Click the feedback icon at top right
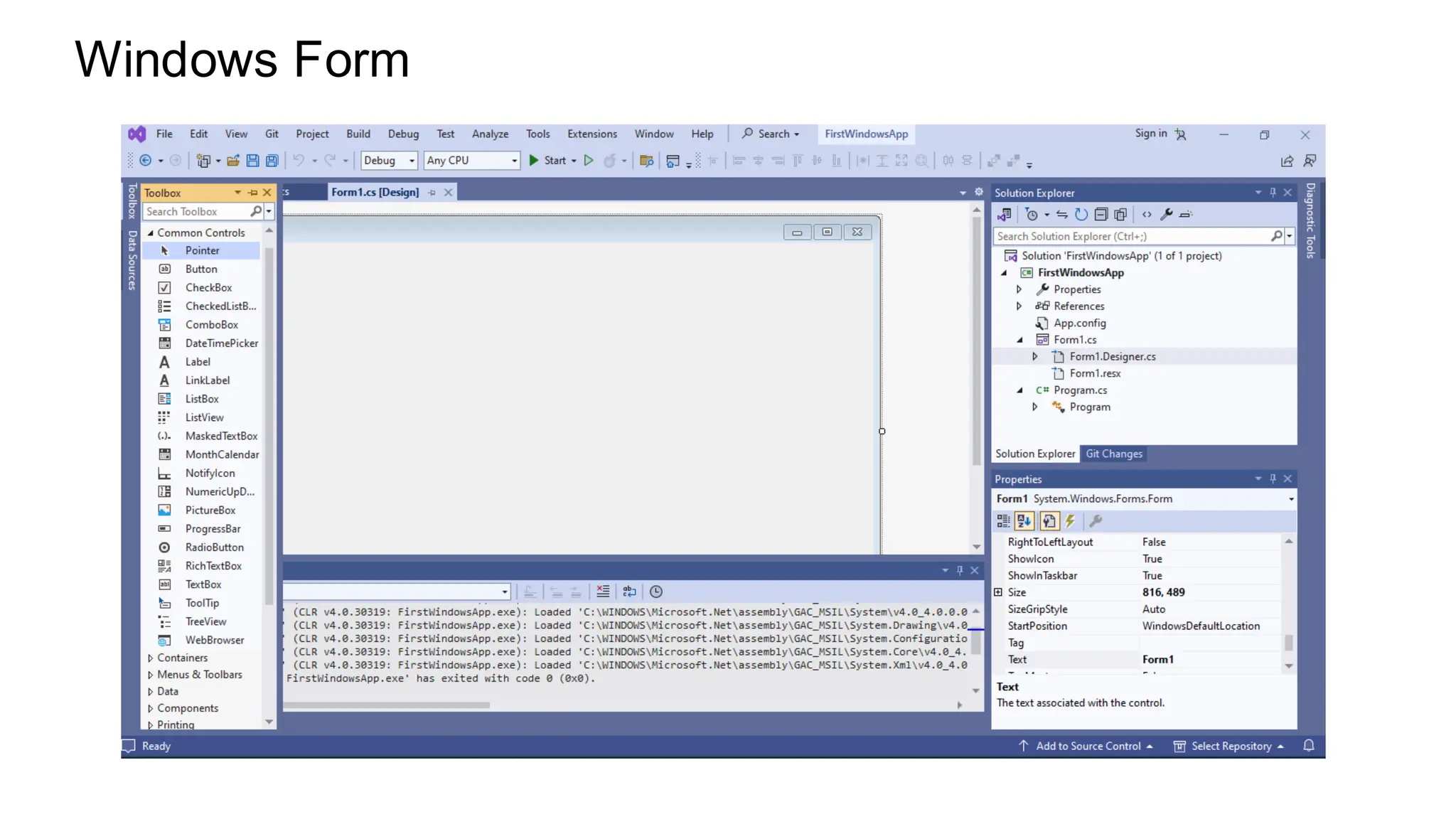Screen dimensions: 1456x819 coord(1310,161)
